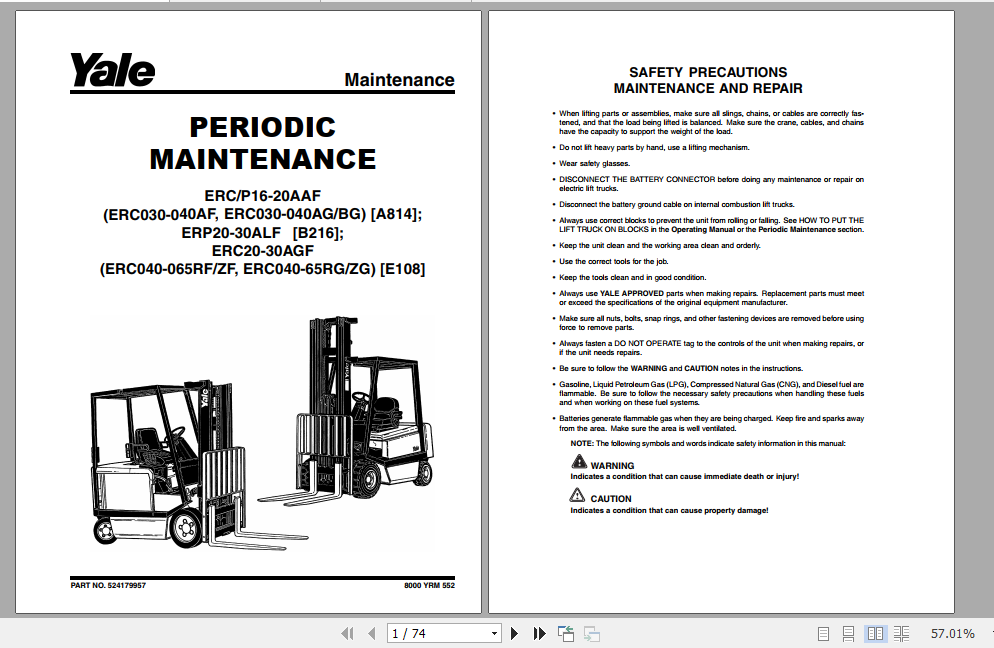Click the NOTE line about symbols

click(707, 444)
